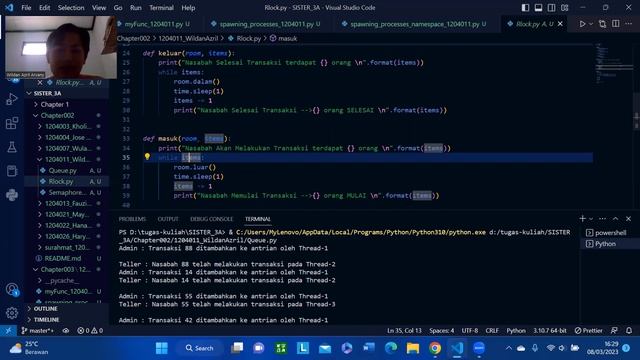Open terminal panel More Actions ellipsis

(602, 219)
